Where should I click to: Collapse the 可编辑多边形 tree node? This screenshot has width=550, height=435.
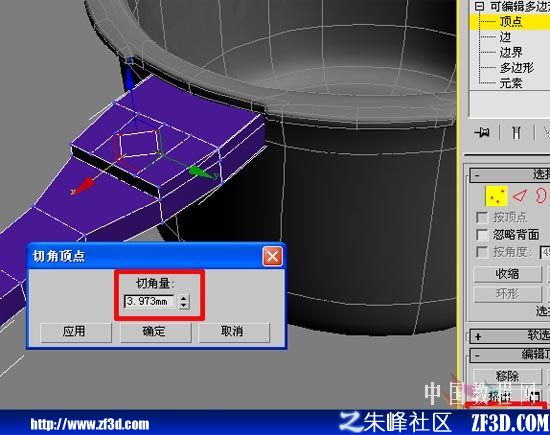[x=479, y=6]
